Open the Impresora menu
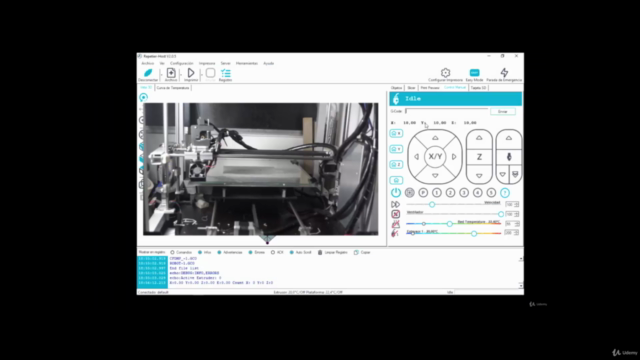This screenshot has width=640, height=360. pyautogui.click(x=207, y=63)
